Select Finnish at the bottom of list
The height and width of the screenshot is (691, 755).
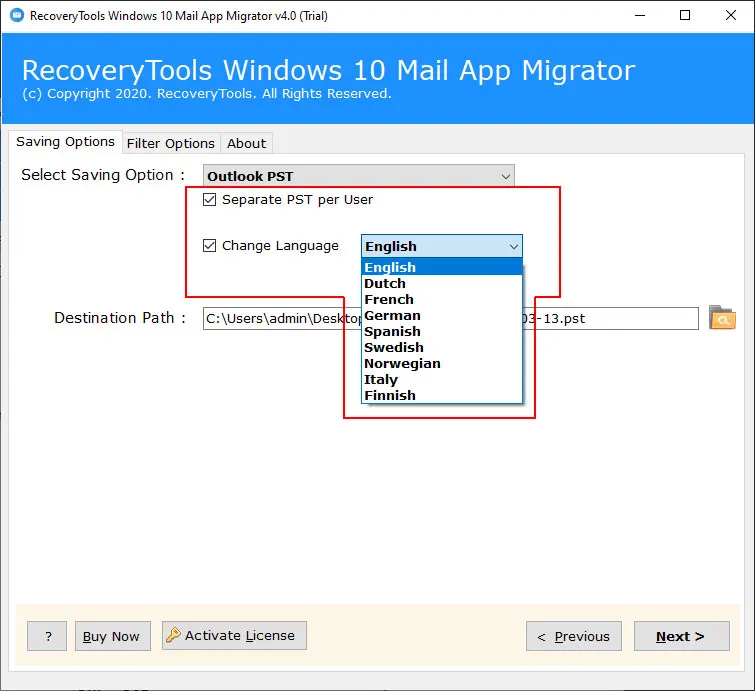pyautogui.click(x=390, y=396)
